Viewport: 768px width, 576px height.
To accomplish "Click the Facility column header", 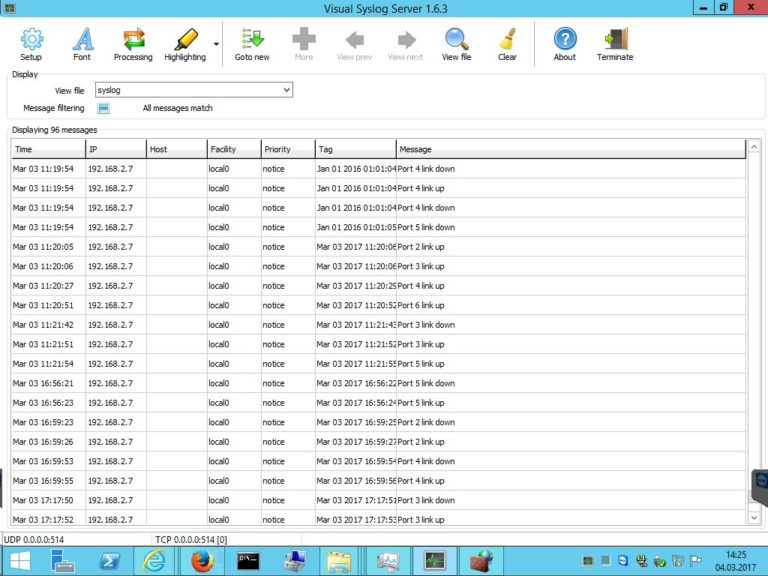I will pyautogui.click(x=233, y=149).
